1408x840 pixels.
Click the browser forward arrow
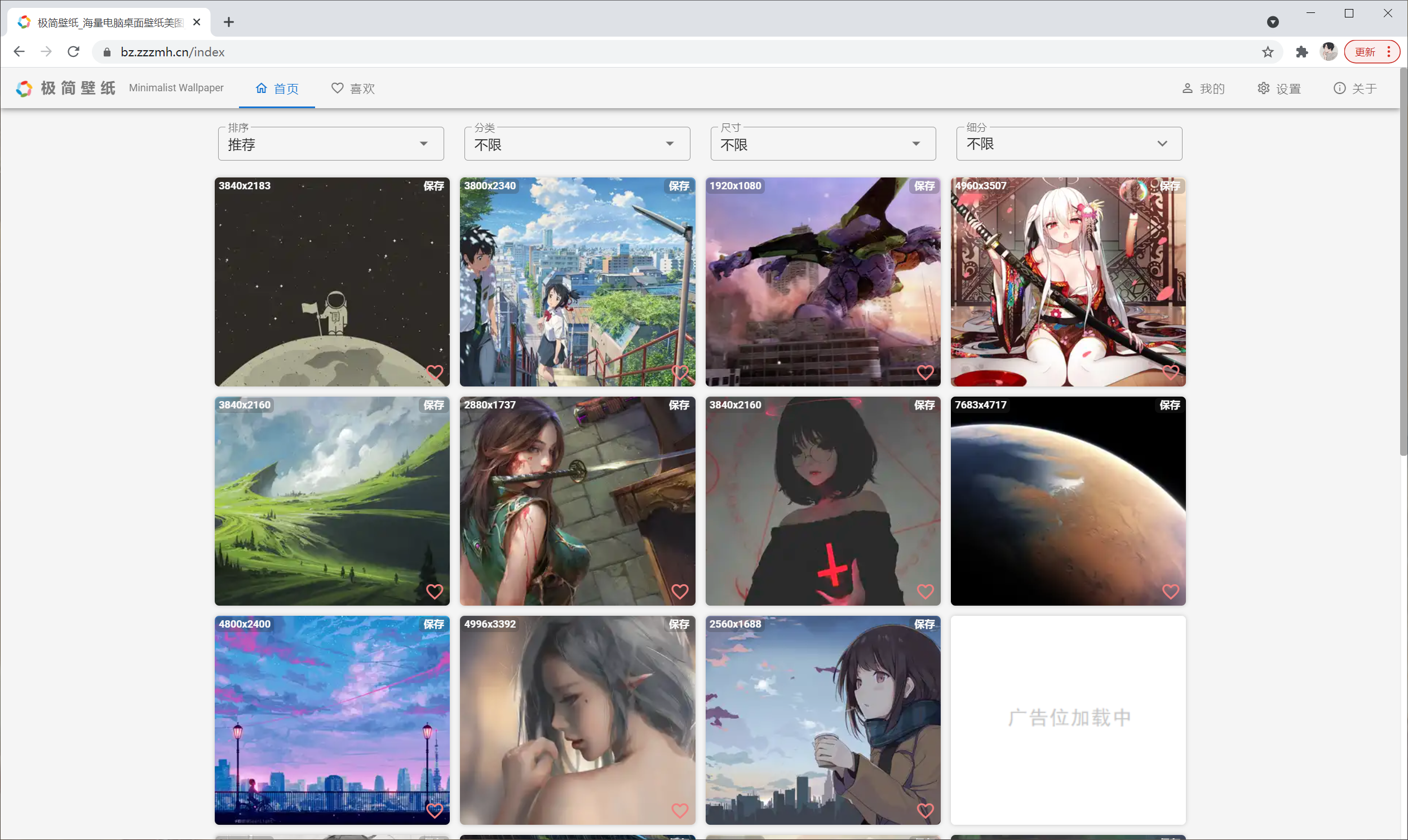(x=46, y=52)
